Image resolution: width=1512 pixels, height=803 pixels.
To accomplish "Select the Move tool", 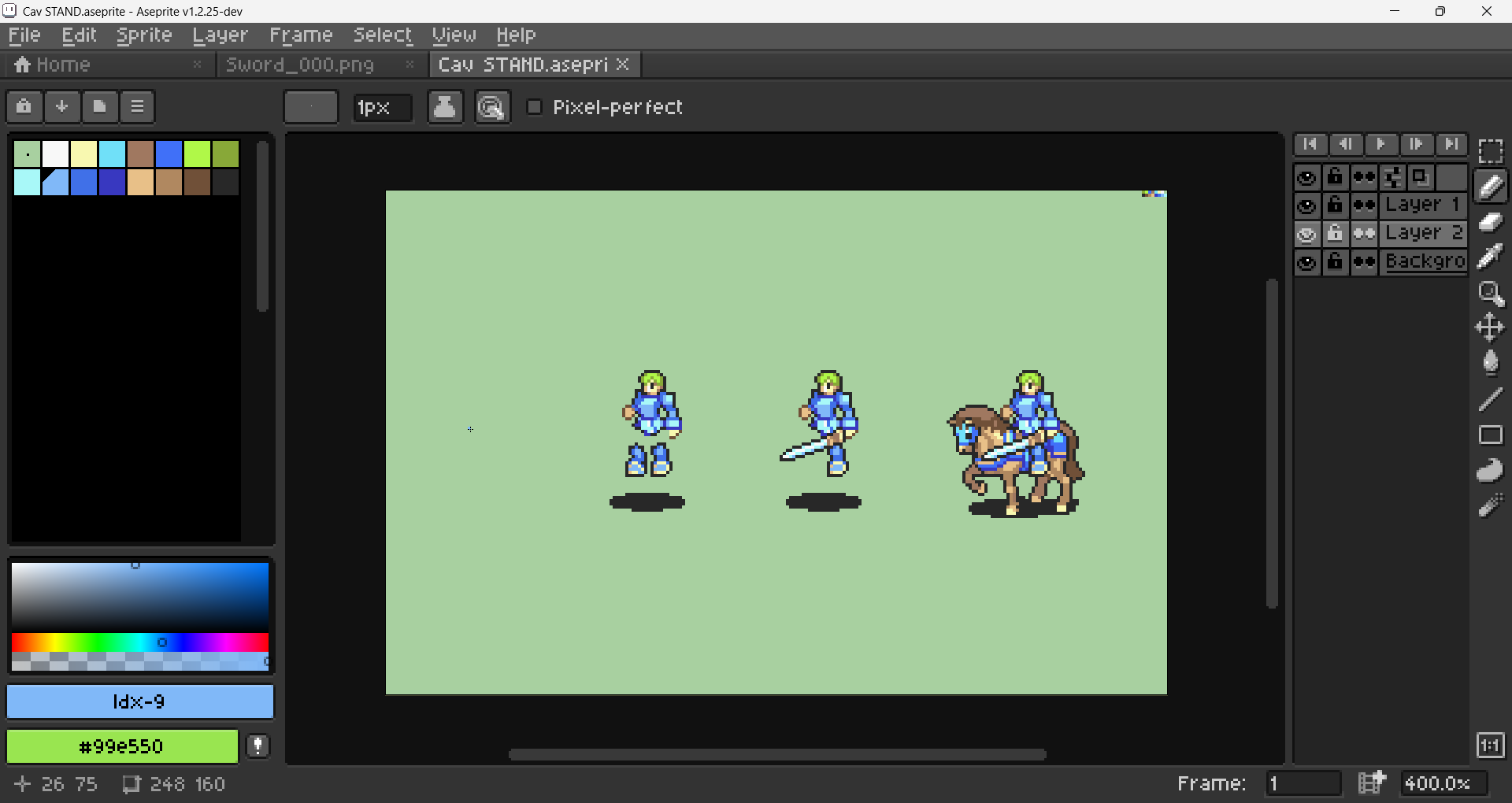I will click(1491, 327).
